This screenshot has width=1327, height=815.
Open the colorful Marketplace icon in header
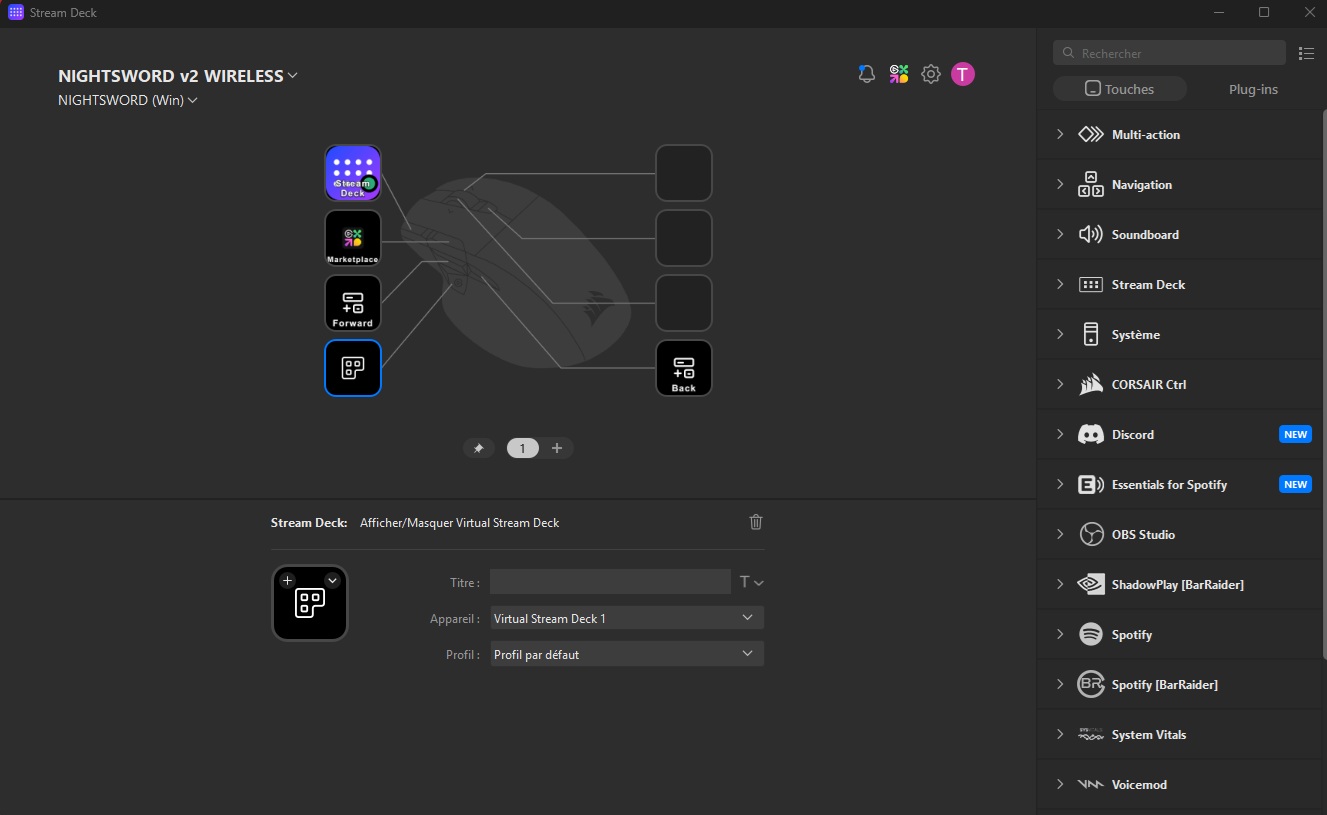[899, 74]
